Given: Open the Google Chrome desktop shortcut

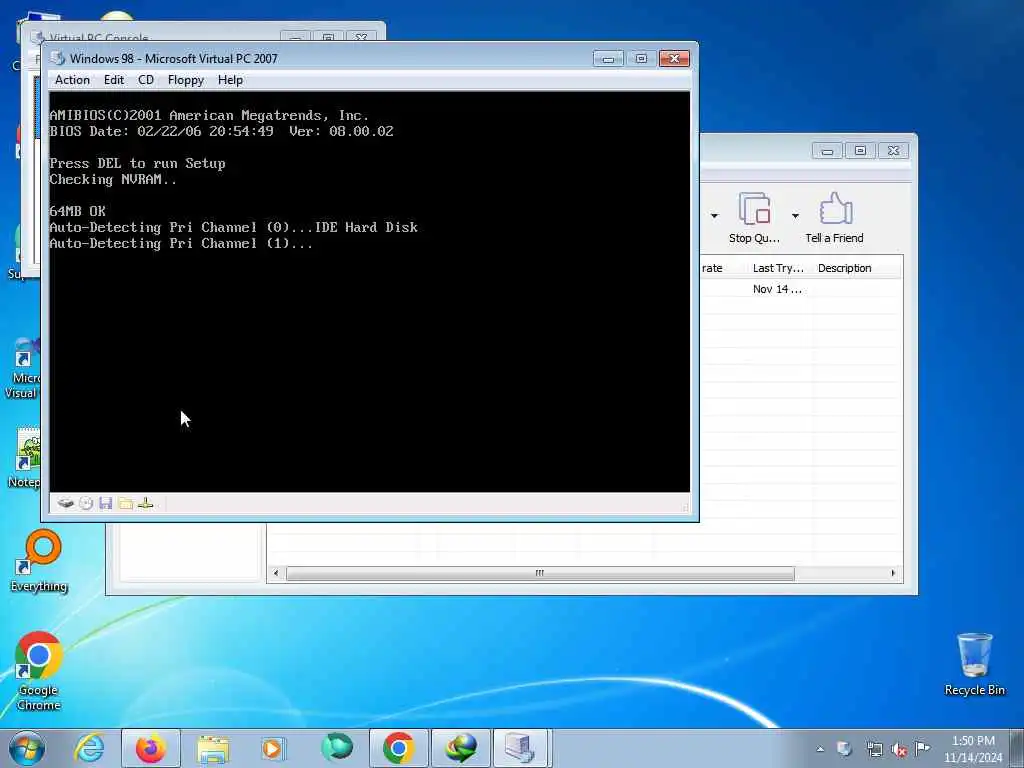Looking at the screenshot, I should [x=39, y=672].
